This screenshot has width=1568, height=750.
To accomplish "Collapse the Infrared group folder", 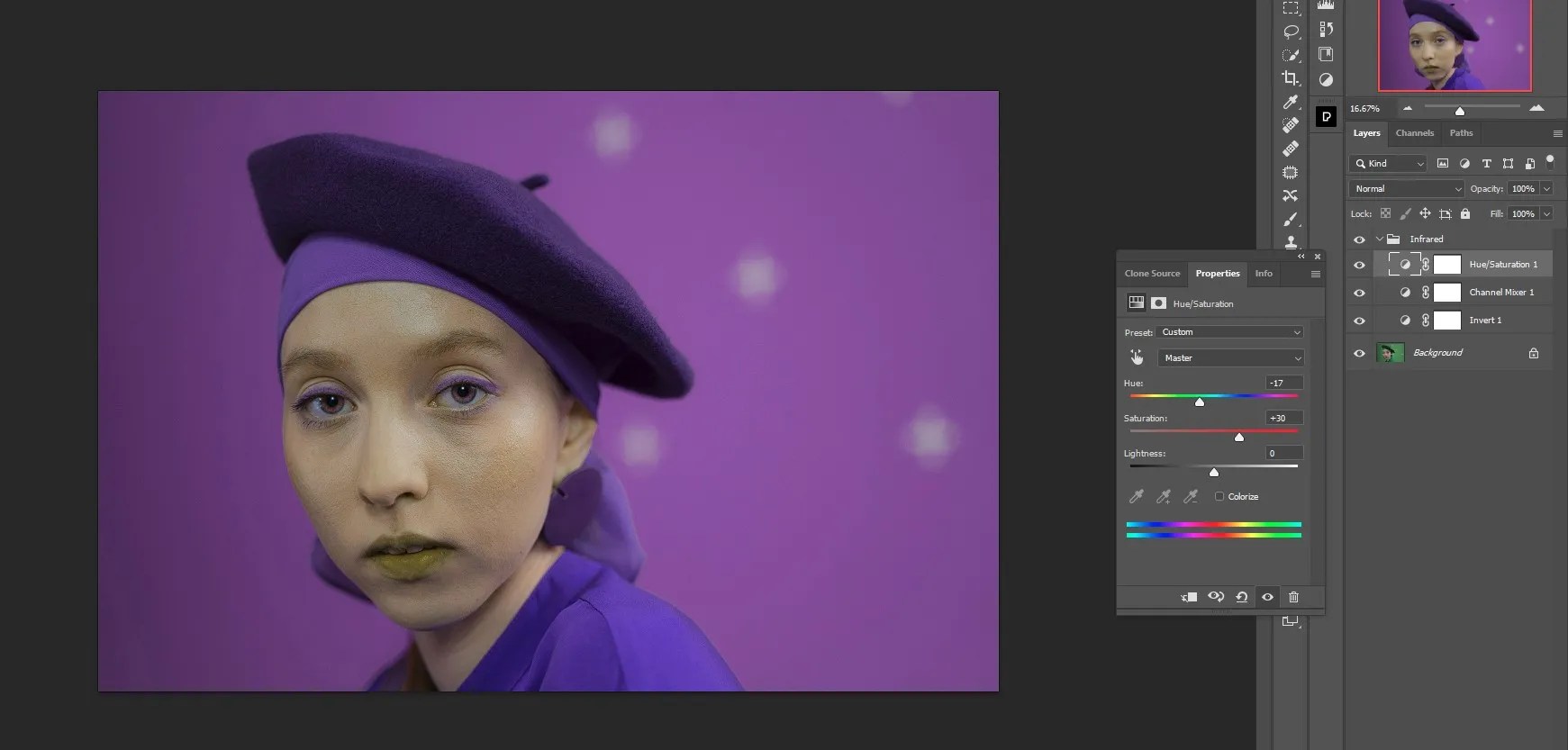I will [x=1379, y=239].
